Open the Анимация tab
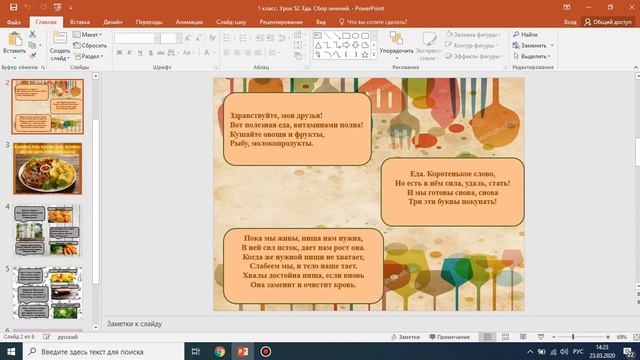Screen dimensions: 640x360 click(x=189, y=22)
